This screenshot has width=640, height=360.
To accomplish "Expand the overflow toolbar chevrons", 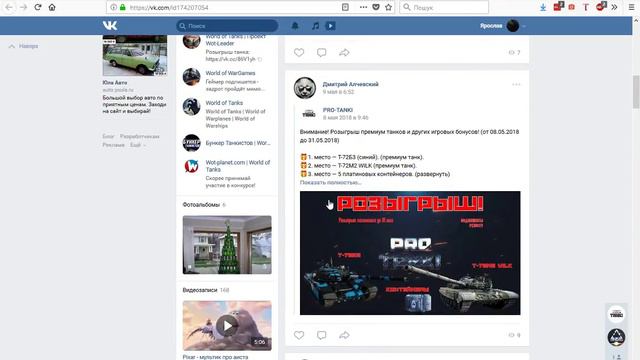I will (x=614, y=7).
